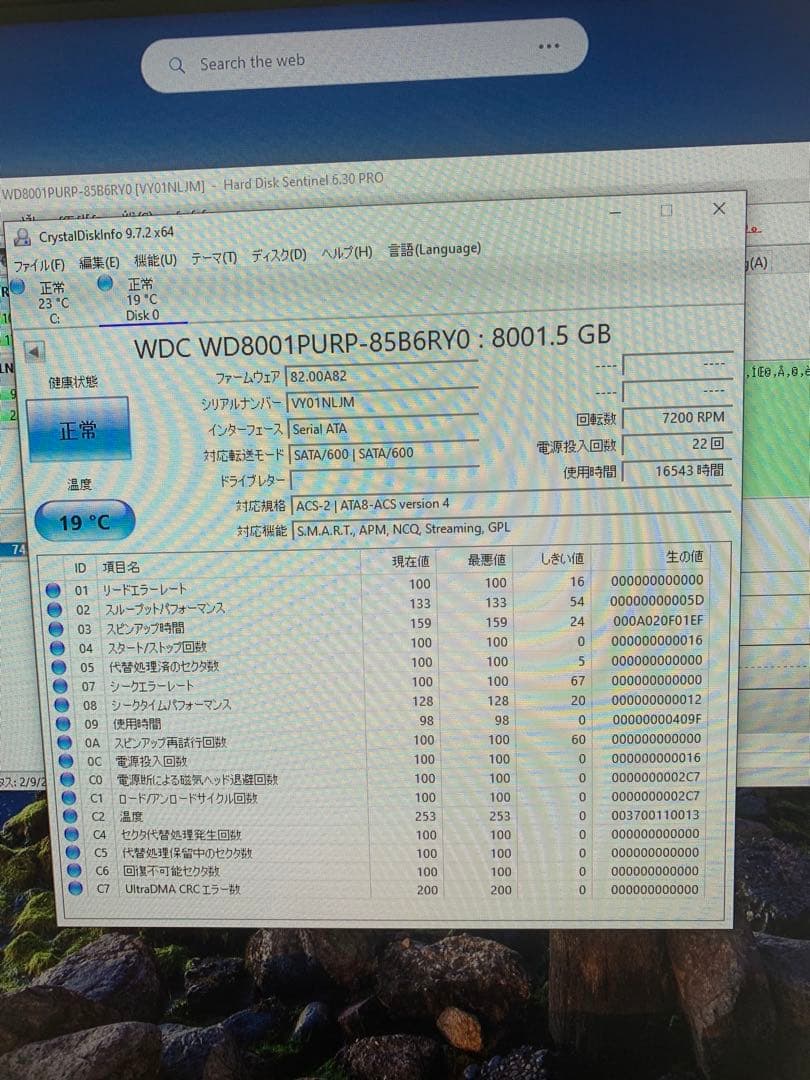Click the SATA/600 transfer mode field
This screenshot has height=1080, width=810.
point(384,453)
